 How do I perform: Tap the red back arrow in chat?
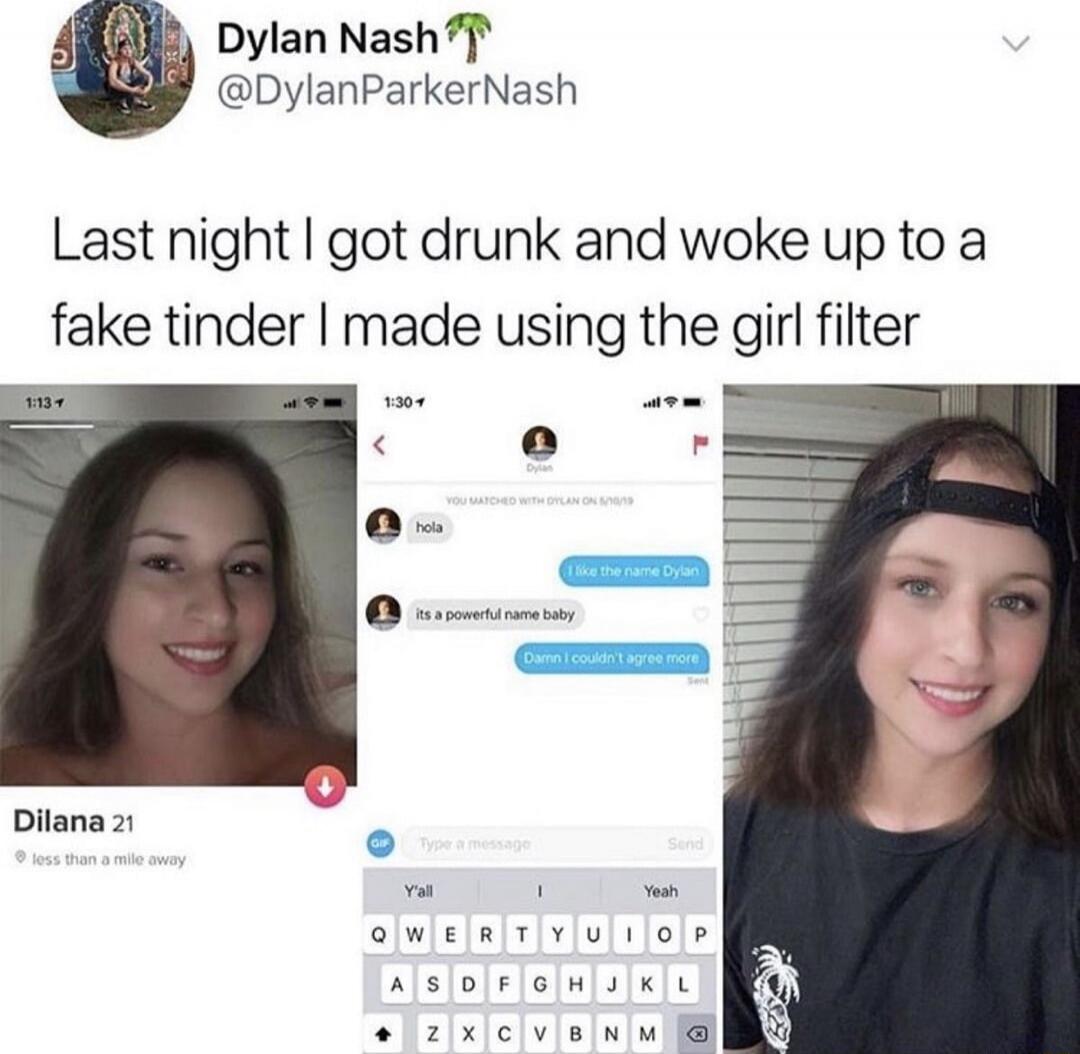[x=377, y=444]
